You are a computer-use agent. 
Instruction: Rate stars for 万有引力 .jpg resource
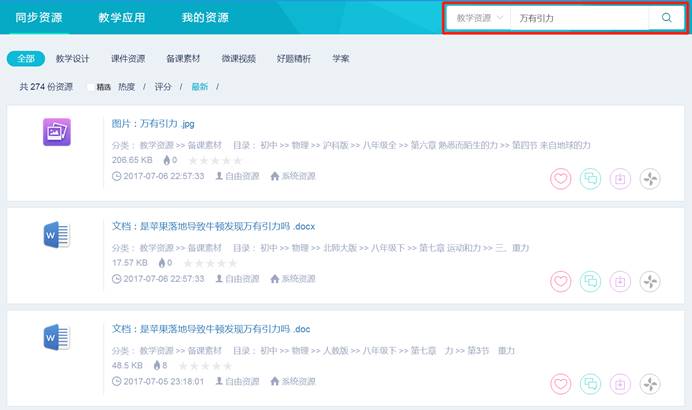(215, 160)
